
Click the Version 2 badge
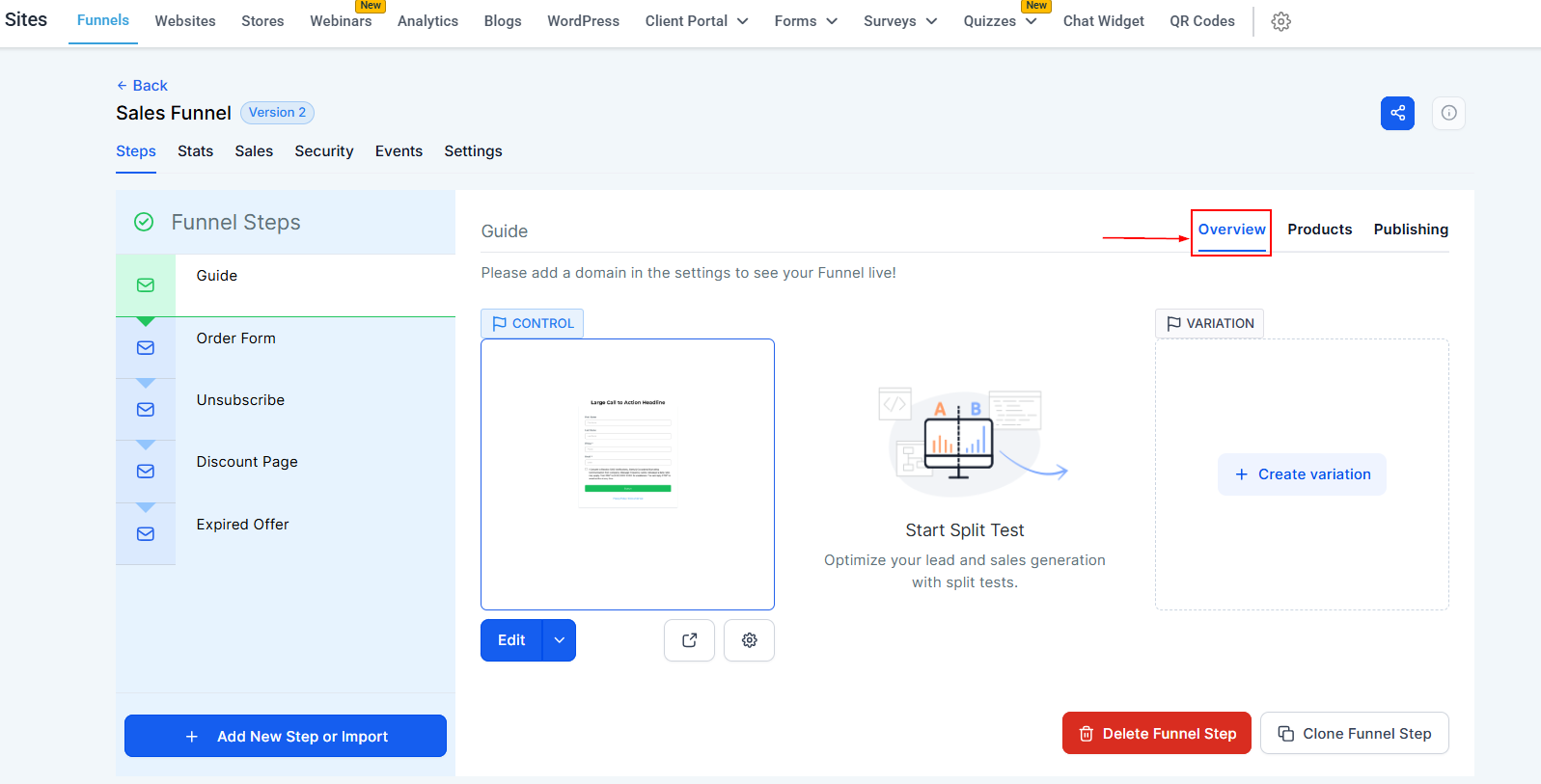tap(277, 113)
